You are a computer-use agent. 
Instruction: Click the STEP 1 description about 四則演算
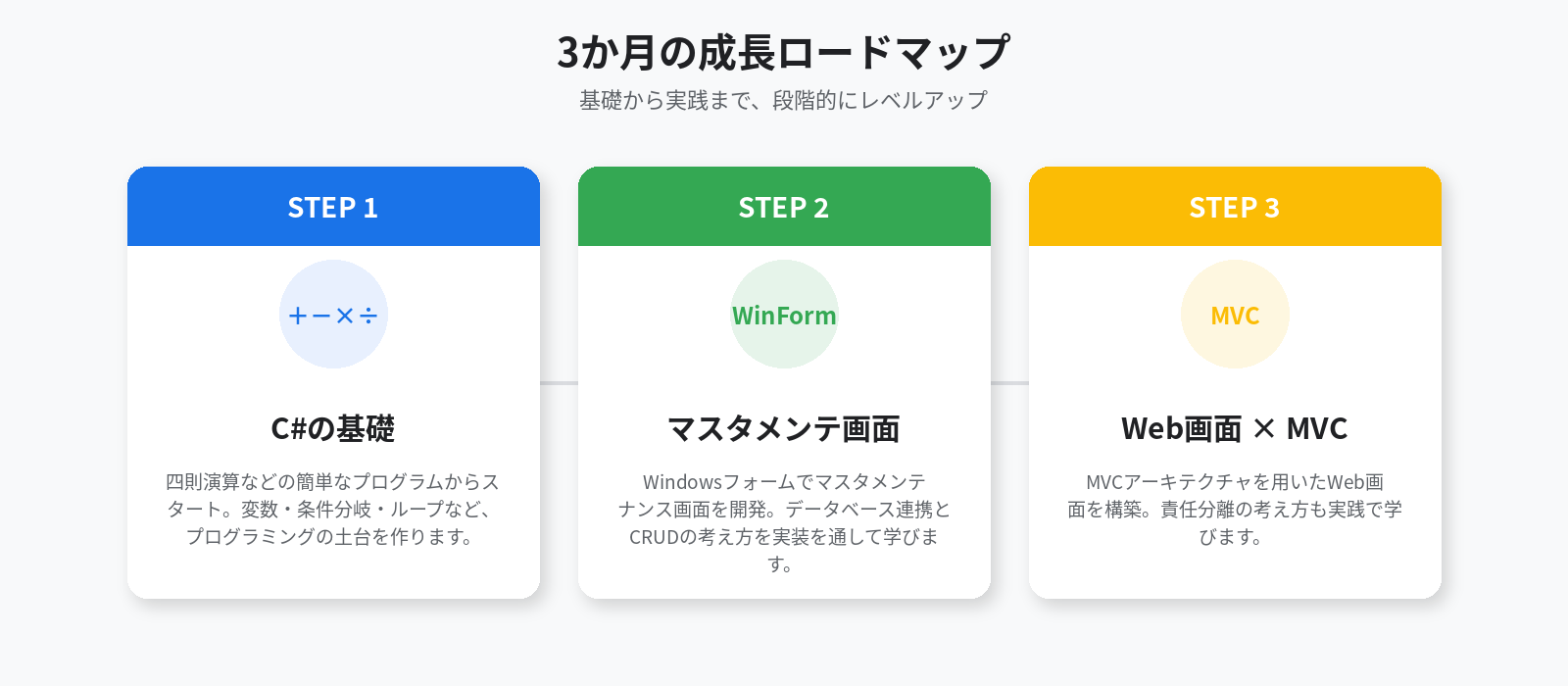(333, 510)
